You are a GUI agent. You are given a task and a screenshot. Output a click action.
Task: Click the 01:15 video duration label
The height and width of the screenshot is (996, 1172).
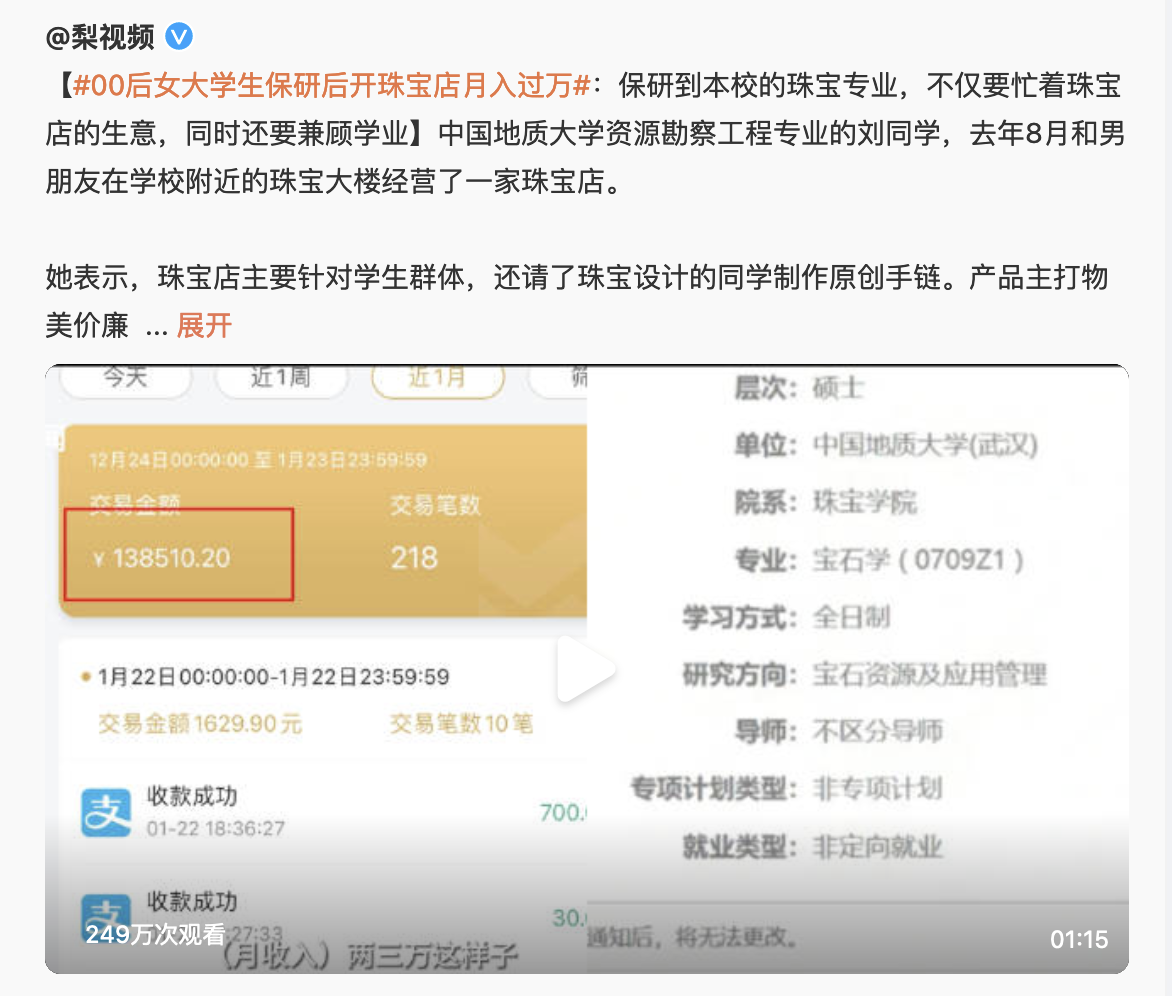(x=1079, y=939)
